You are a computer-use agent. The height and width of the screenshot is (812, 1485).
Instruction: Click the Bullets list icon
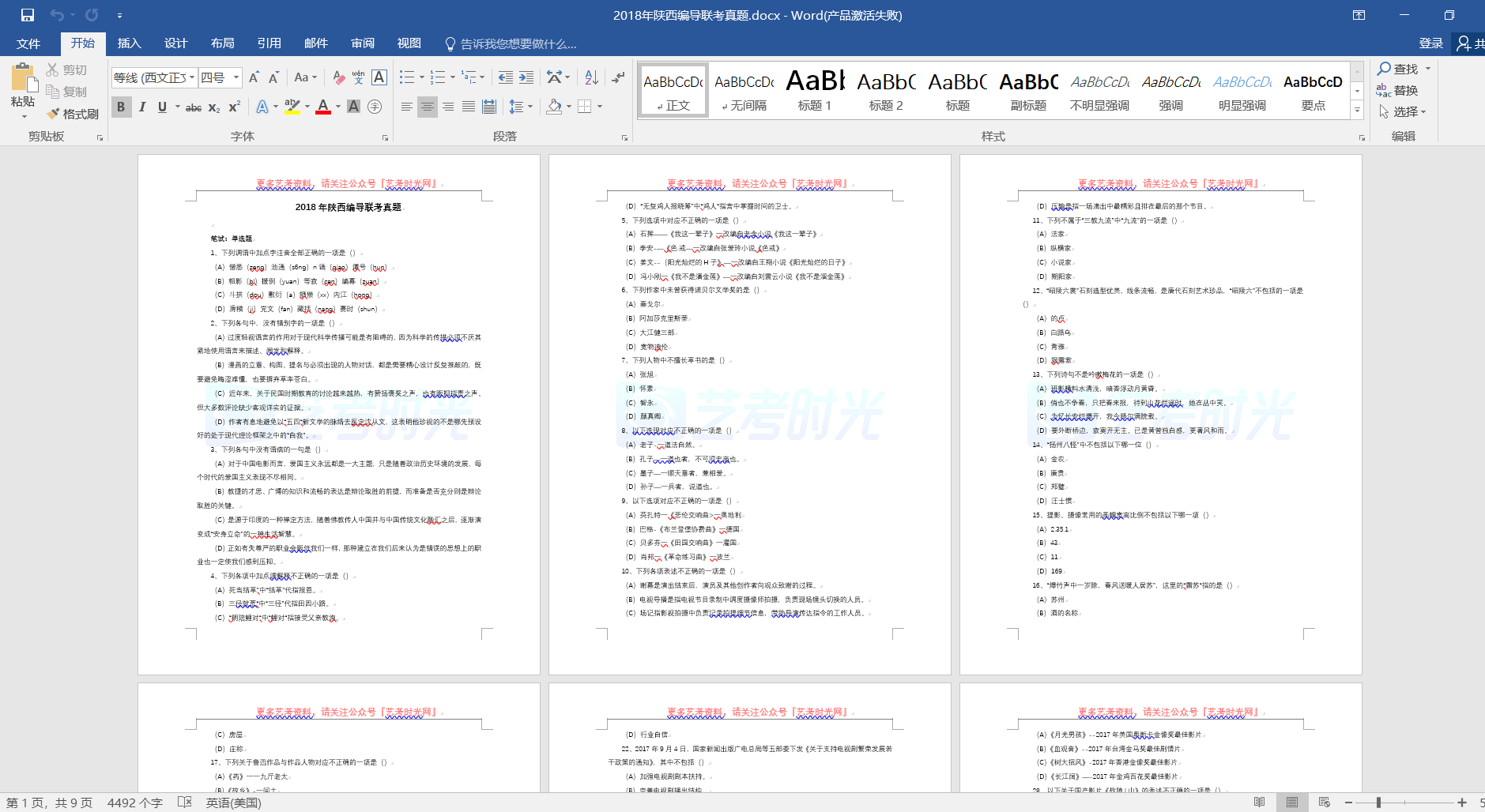click(x=407, y=77)
